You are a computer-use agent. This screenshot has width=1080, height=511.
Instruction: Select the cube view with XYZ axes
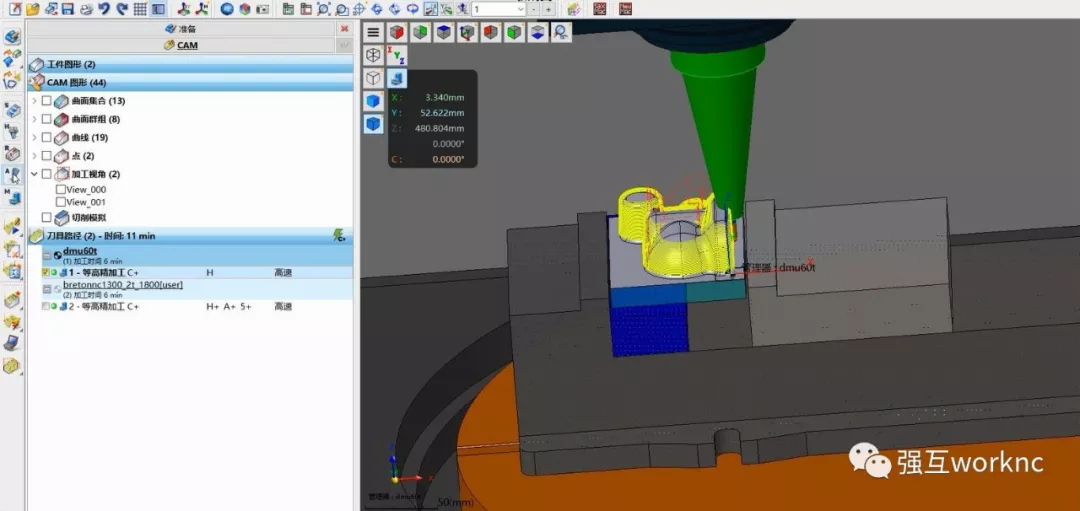click(x=467, y=32)
